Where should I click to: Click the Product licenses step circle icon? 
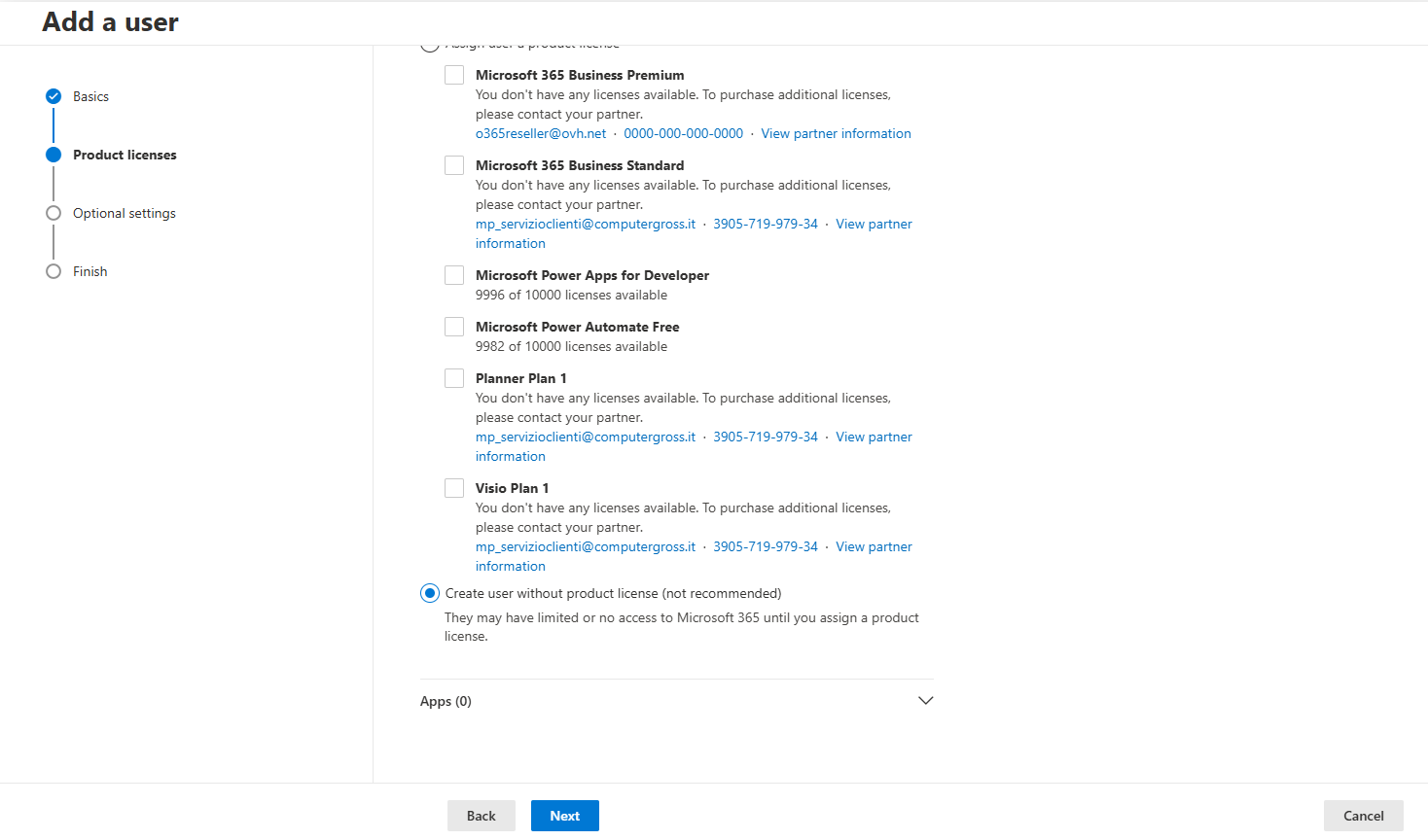pos(54,155)
